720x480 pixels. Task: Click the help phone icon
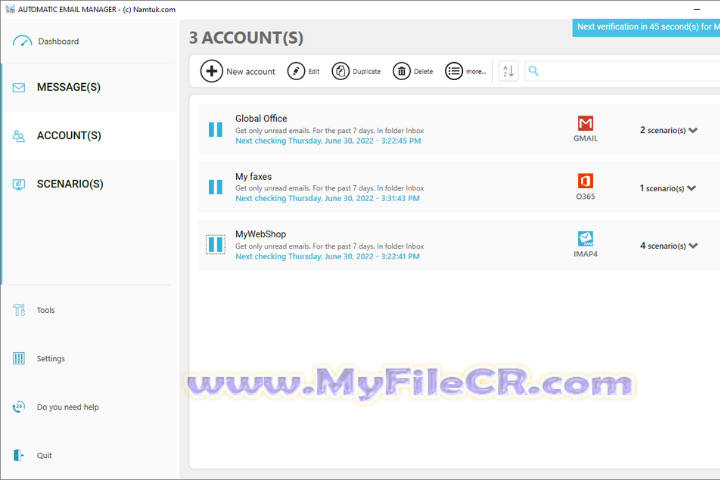click(19, 407)
